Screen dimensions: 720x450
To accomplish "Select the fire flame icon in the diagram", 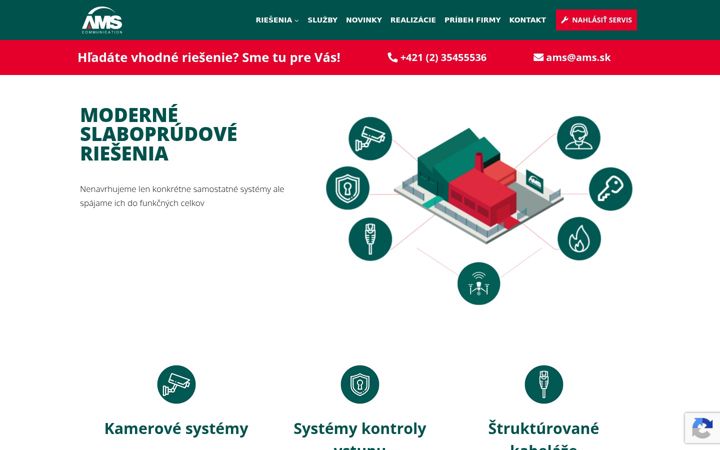I will click(x=579, y=238).
